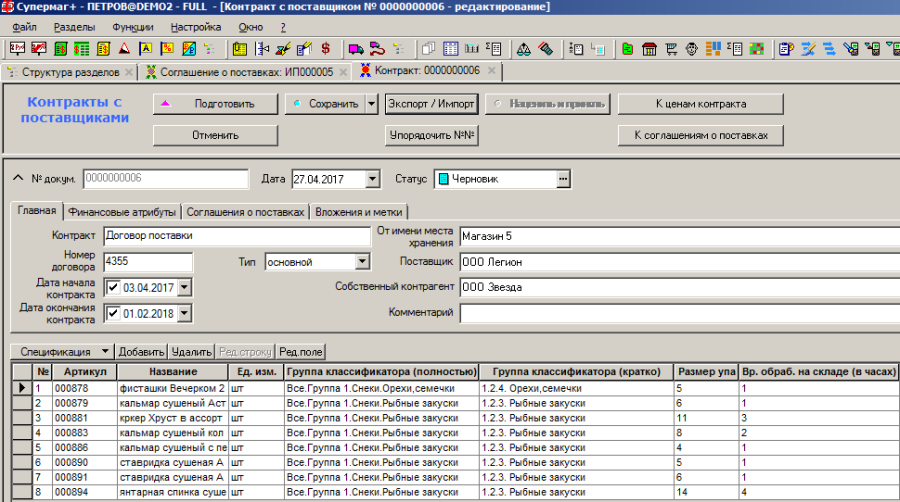Viewport: 900px width, 502px height.
Task: Click the Артикул column header
Action: click(85, 372)
